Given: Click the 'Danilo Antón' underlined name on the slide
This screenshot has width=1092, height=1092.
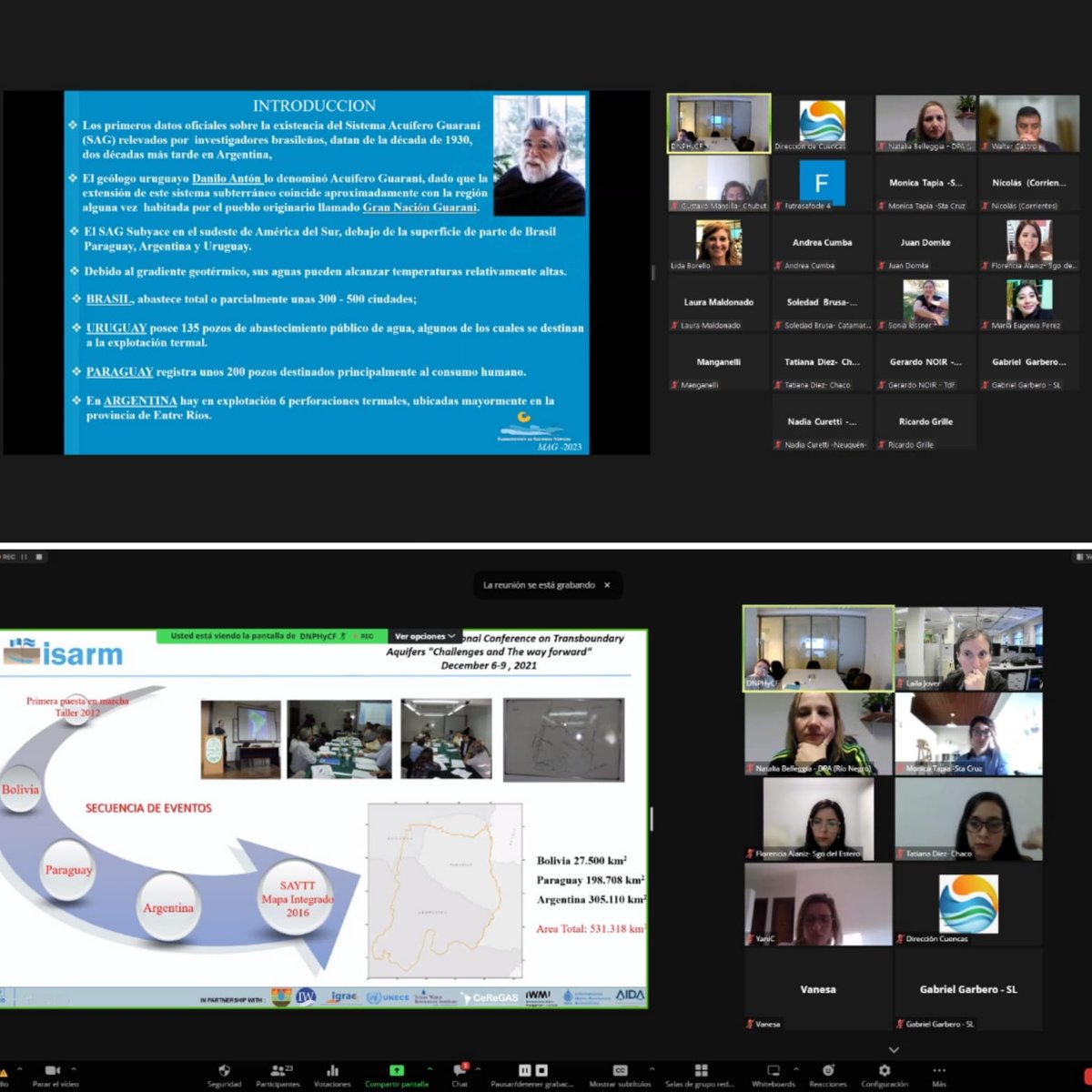Looking at the screenshot, I should [x=226, y=178].
